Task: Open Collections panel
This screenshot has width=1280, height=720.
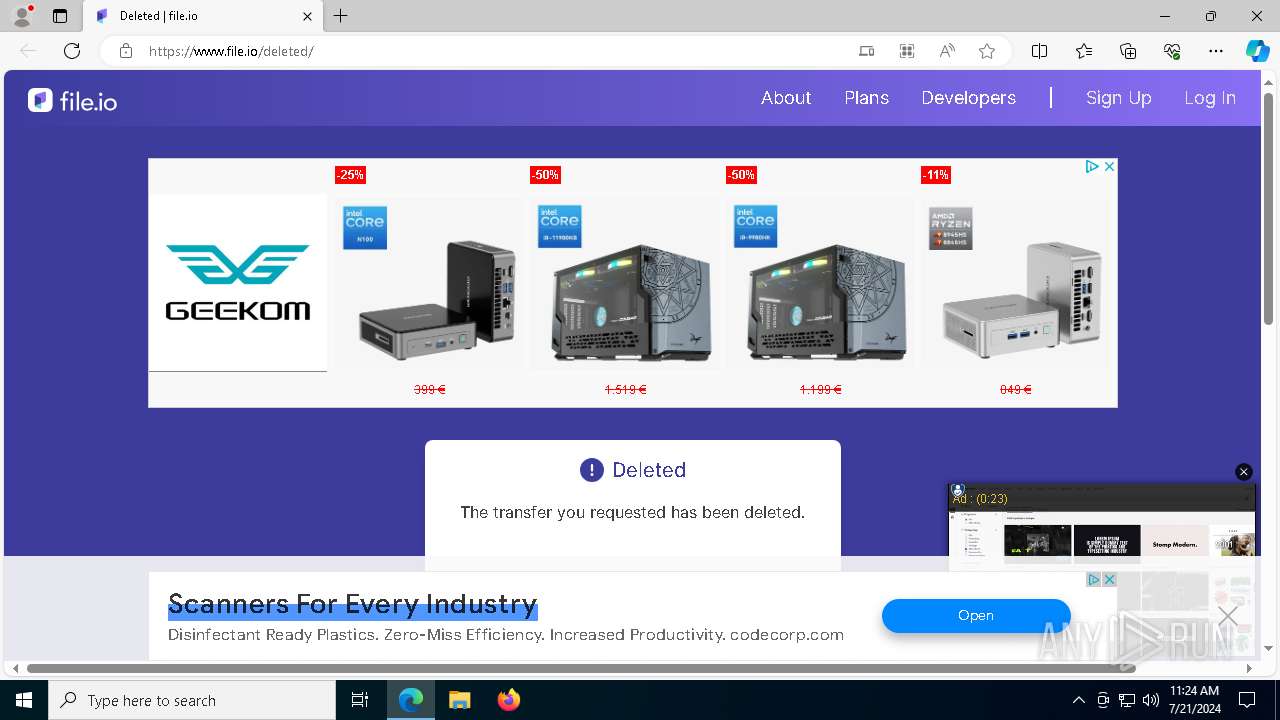Action: (1128, 51)
